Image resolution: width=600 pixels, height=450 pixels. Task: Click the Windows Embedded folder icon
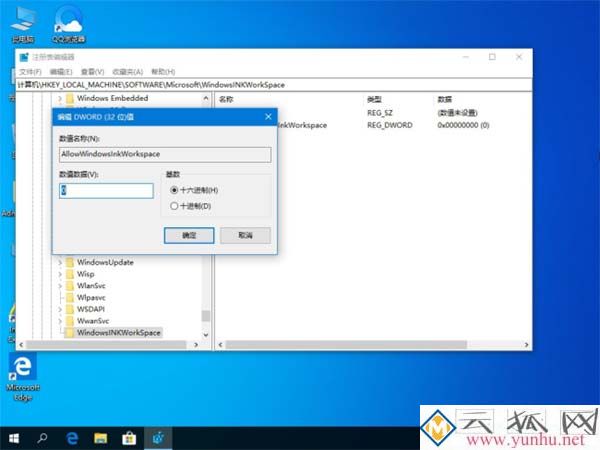click(70, 98)
